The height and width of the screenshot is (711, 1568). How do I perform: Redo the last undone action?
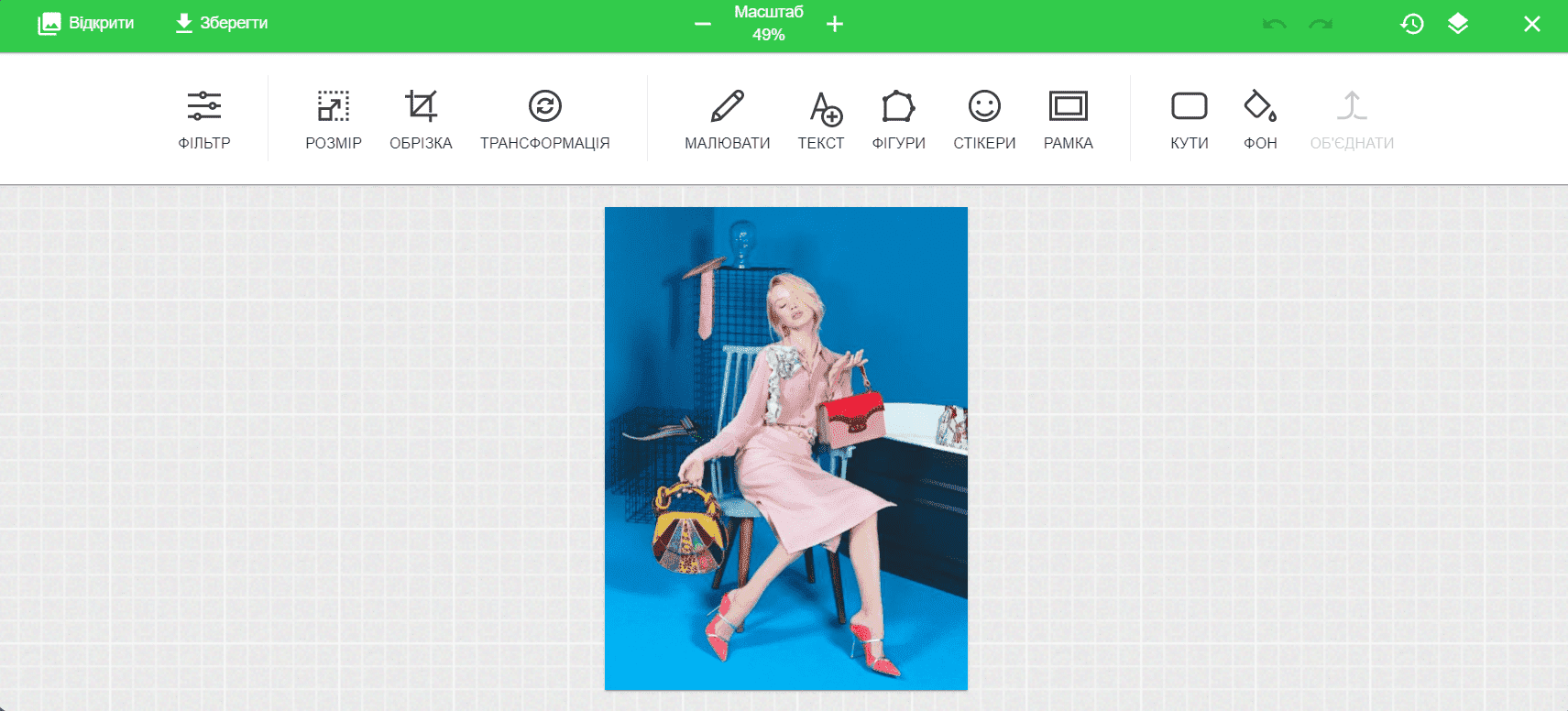(x=1321, y=24)
